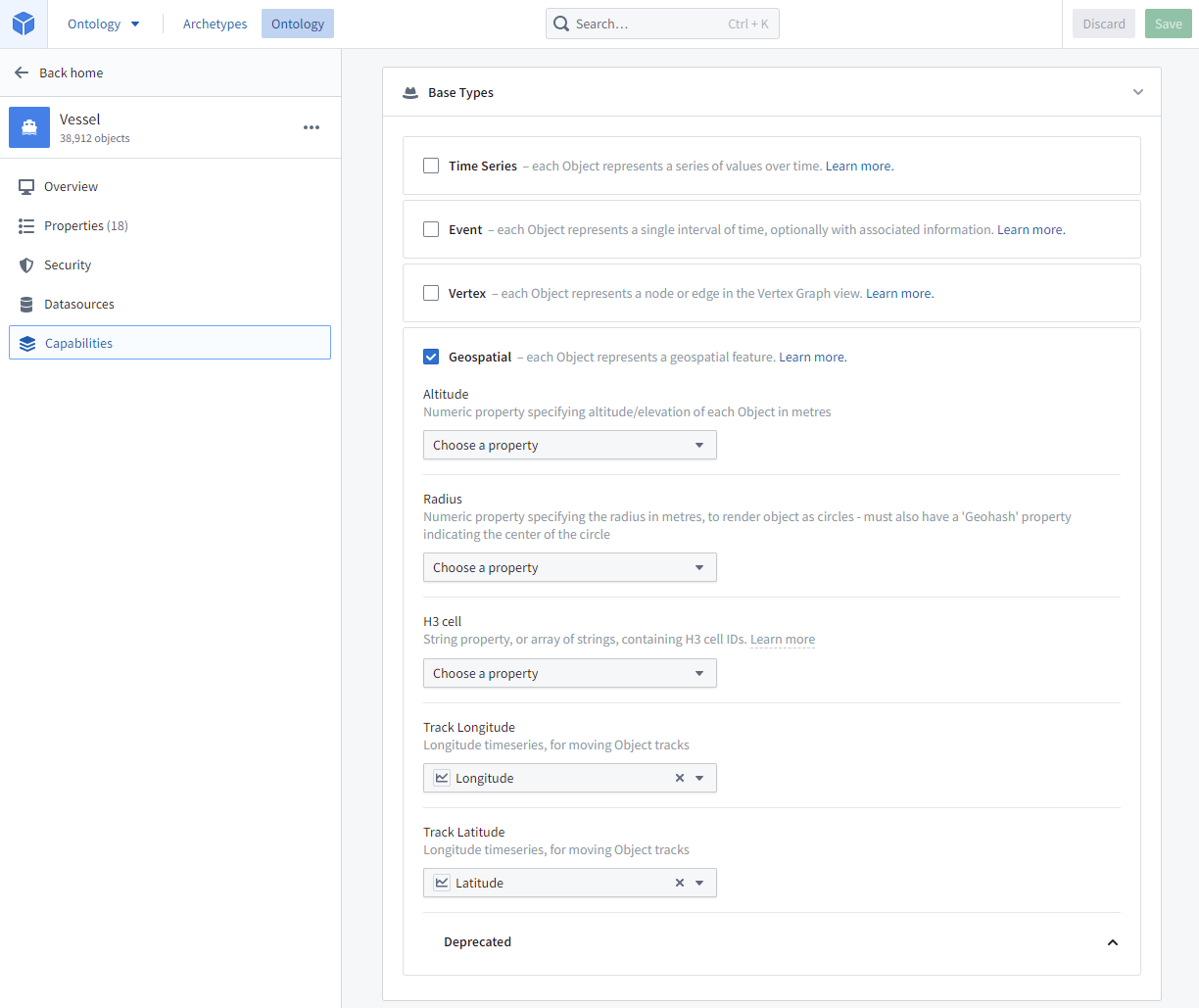Uncheck the Geospatial base type

pyautogui.click(x=431, y=357)
